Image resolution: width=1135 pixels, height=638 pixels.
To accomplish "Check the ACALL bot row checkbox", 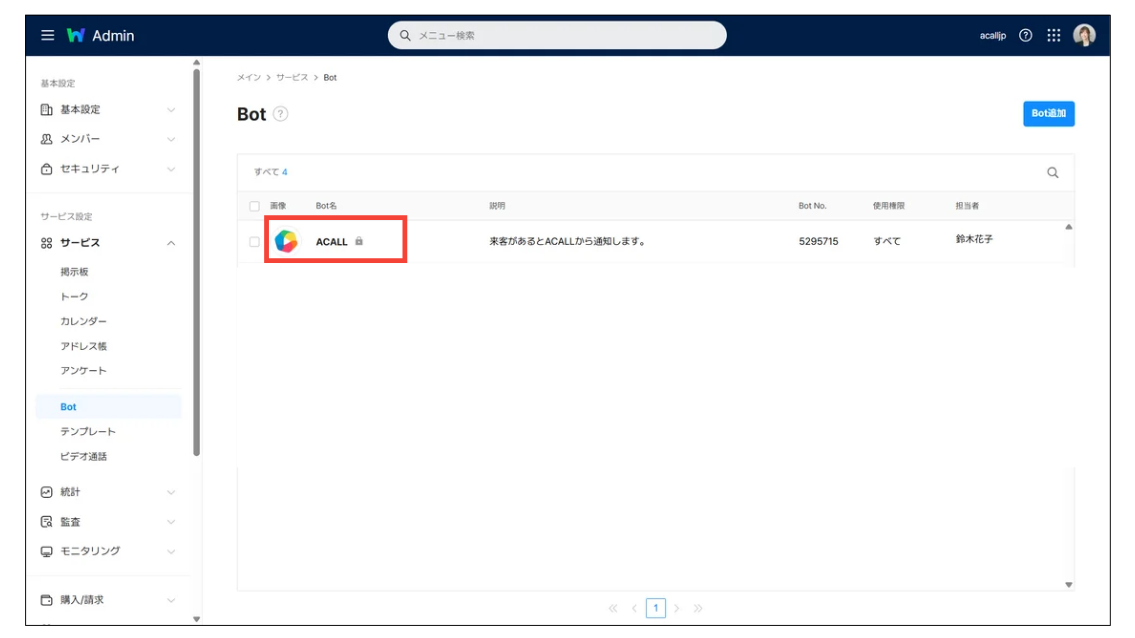I will click(254, 242).
